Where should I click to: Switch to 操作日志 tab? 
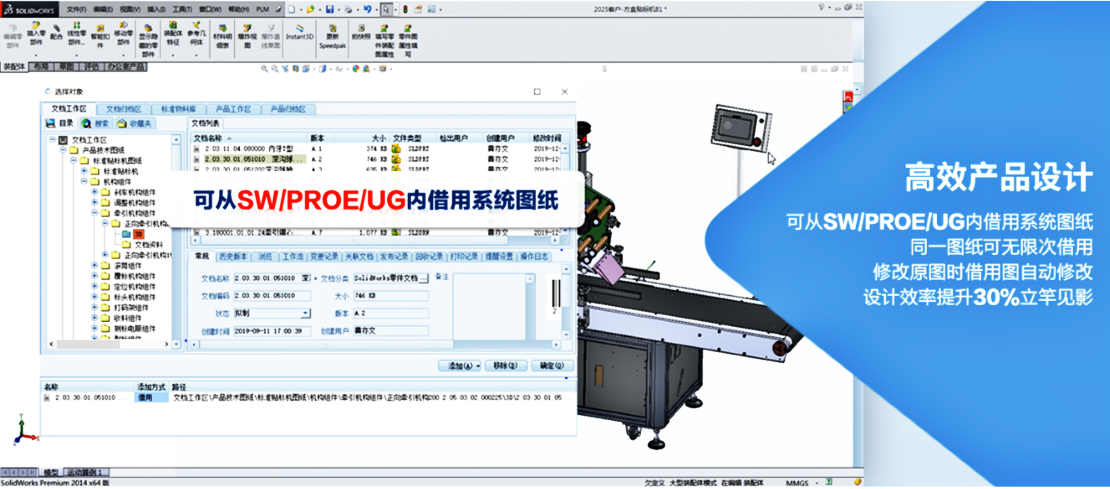[x=534, y=256]
